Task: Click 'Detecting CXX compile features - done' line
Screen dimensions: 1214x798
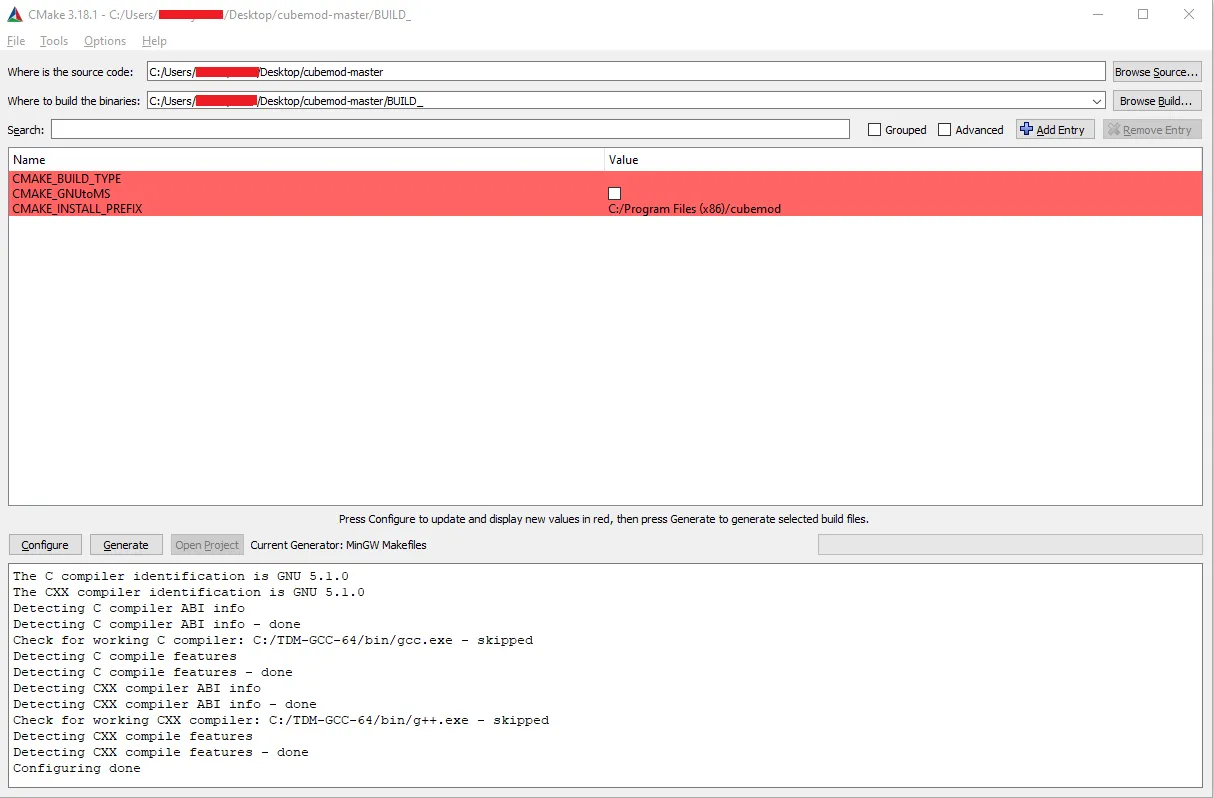Action: [161, 752]
